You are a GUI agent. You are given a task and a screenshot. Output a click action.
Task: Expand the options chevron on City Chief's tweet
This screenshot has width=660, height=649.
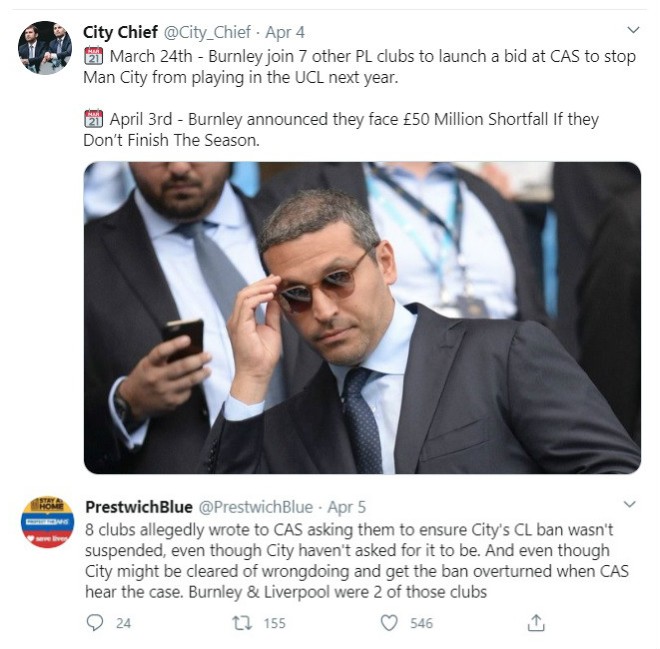631,31
